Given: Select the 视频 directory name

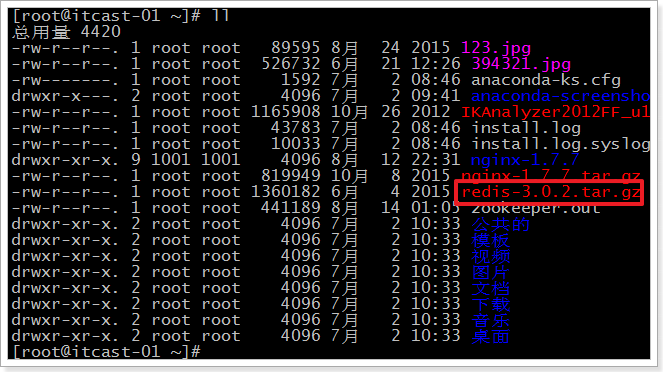Looking at the screenshot, I should [x=490, y=257].
